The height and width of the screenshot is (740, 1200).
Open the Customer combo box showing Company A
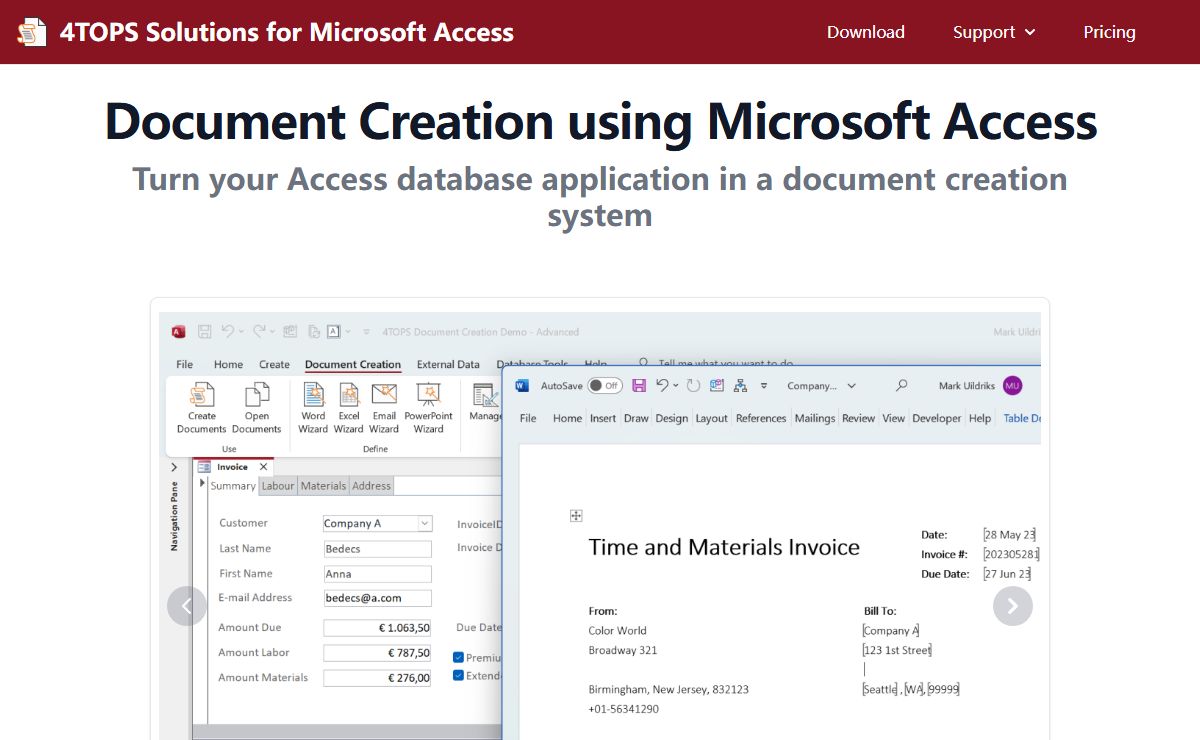pos(377,523)
